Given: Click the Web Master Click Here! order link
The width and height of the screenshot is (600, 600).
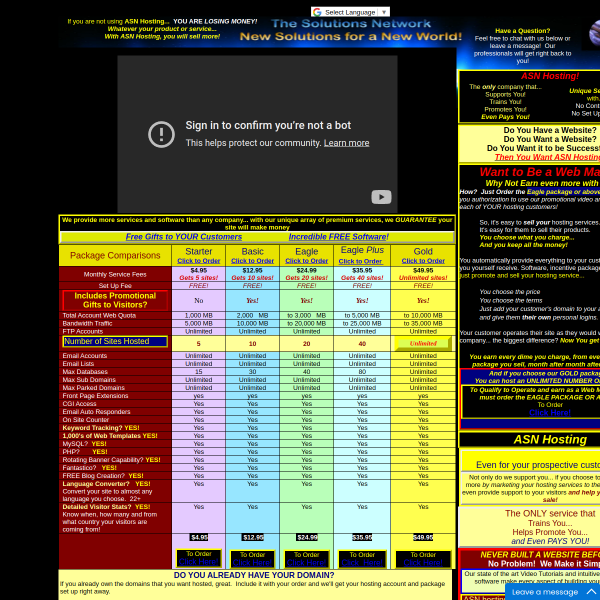Looking at the screenshot, I should pyautogui.click(x=550, y=413).
